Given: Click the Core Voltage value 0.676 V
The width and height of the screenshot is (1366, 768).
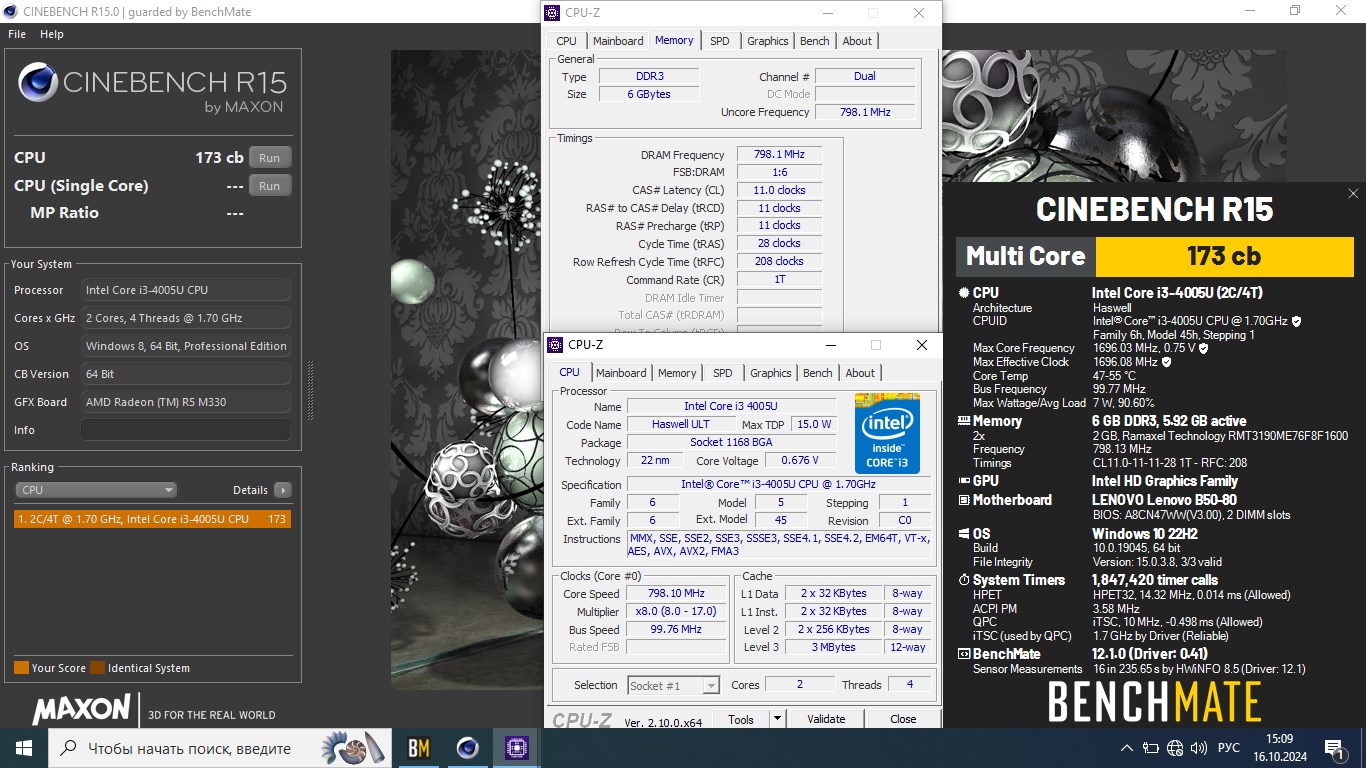Looking at the screenshot, I should coord(799,461).
